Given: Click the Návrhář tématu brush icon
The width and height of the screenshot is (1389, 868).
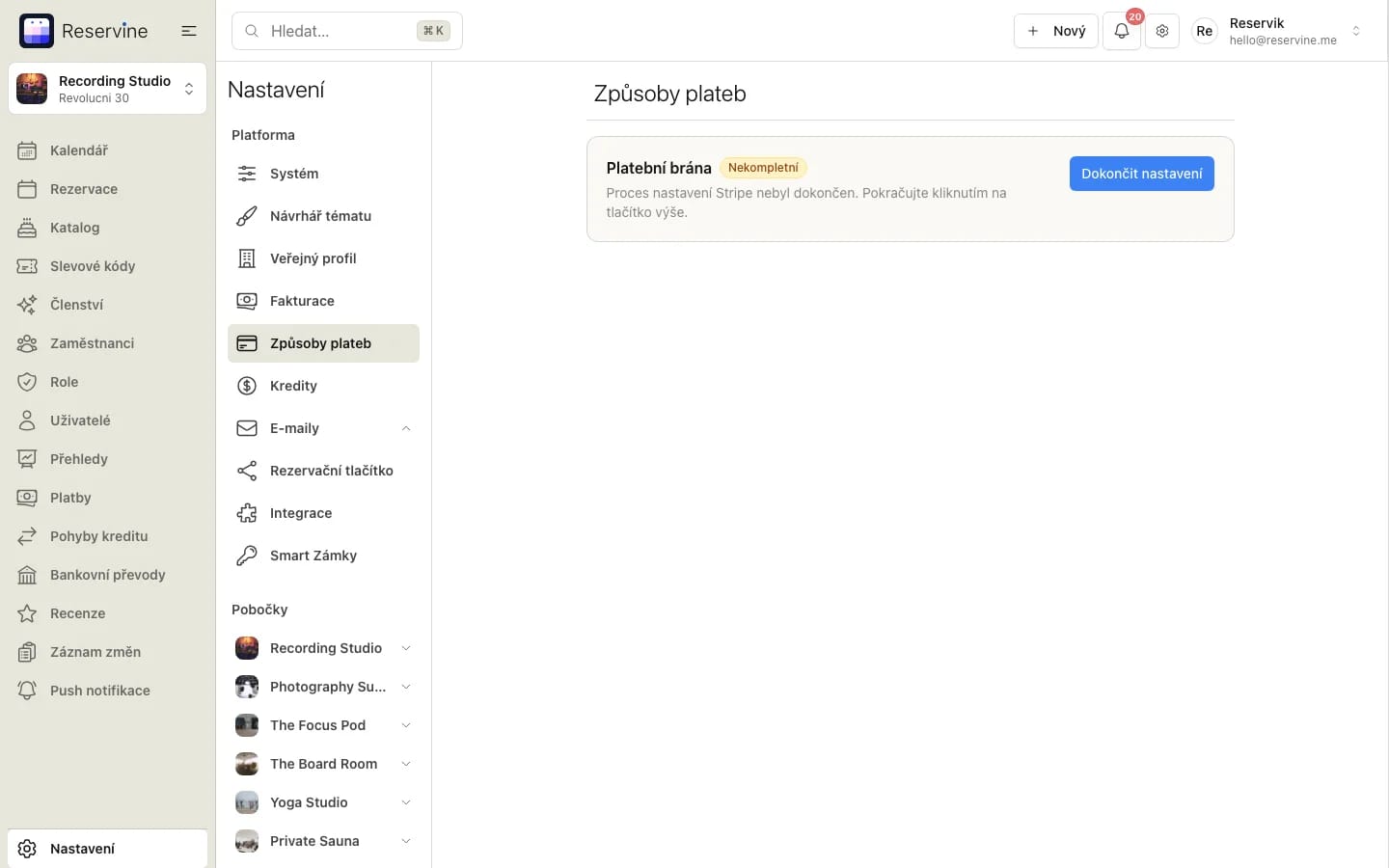Looking at the screenshot, I should 247,216.
